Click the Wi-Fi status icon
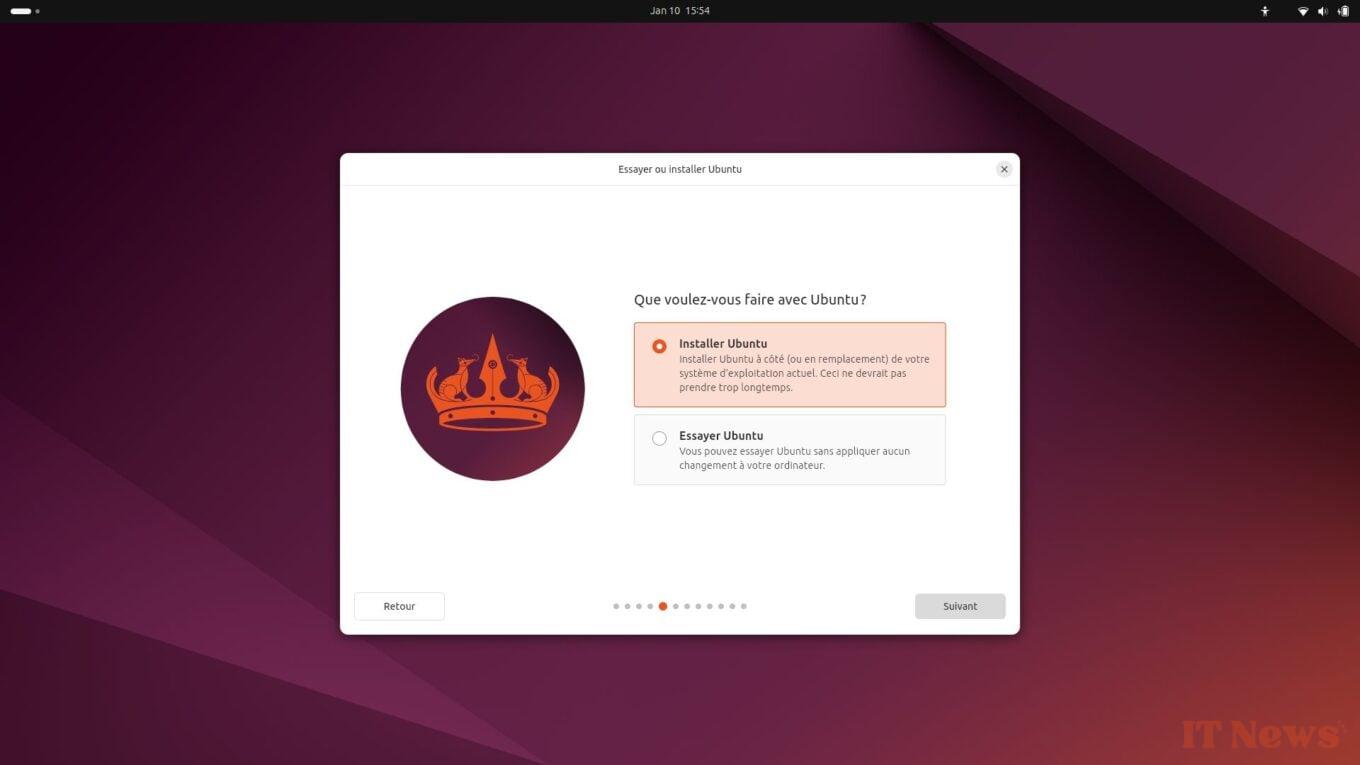1360x765 pixels. click(1302, 11)
